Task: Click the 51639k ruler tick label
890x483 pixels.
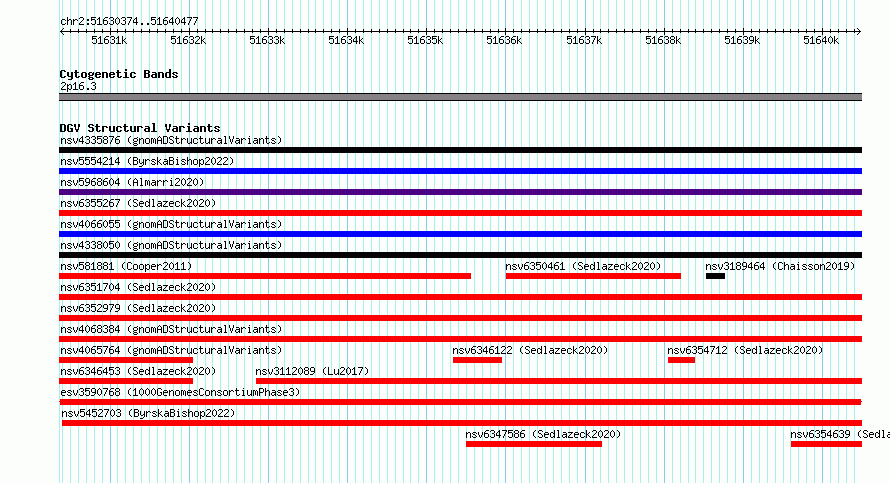Action: [742, 40]
